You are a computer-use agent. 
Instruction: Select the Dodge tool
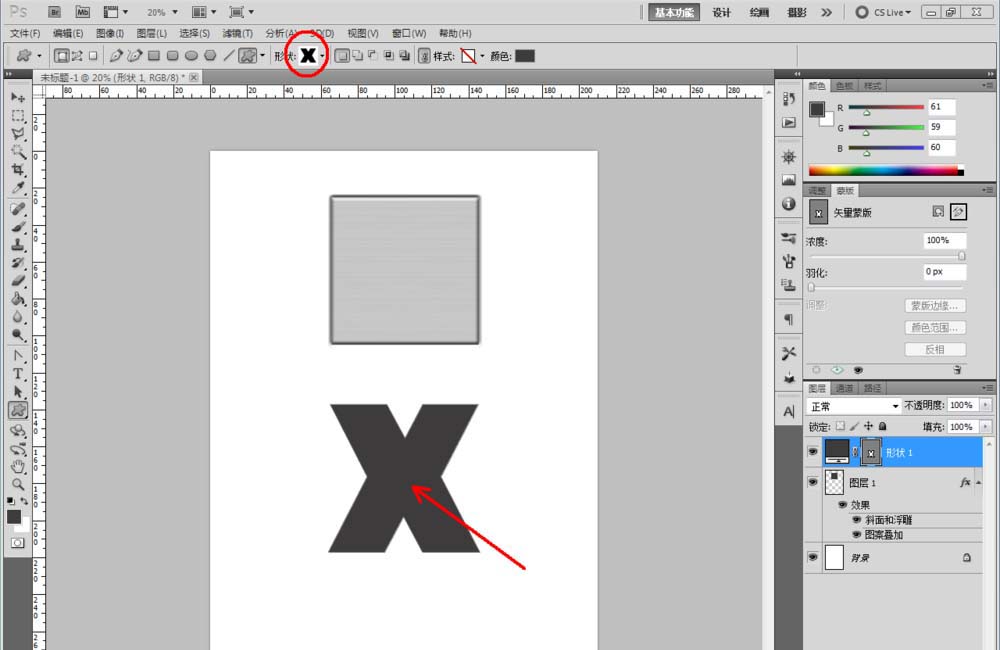tap(18, 334)
